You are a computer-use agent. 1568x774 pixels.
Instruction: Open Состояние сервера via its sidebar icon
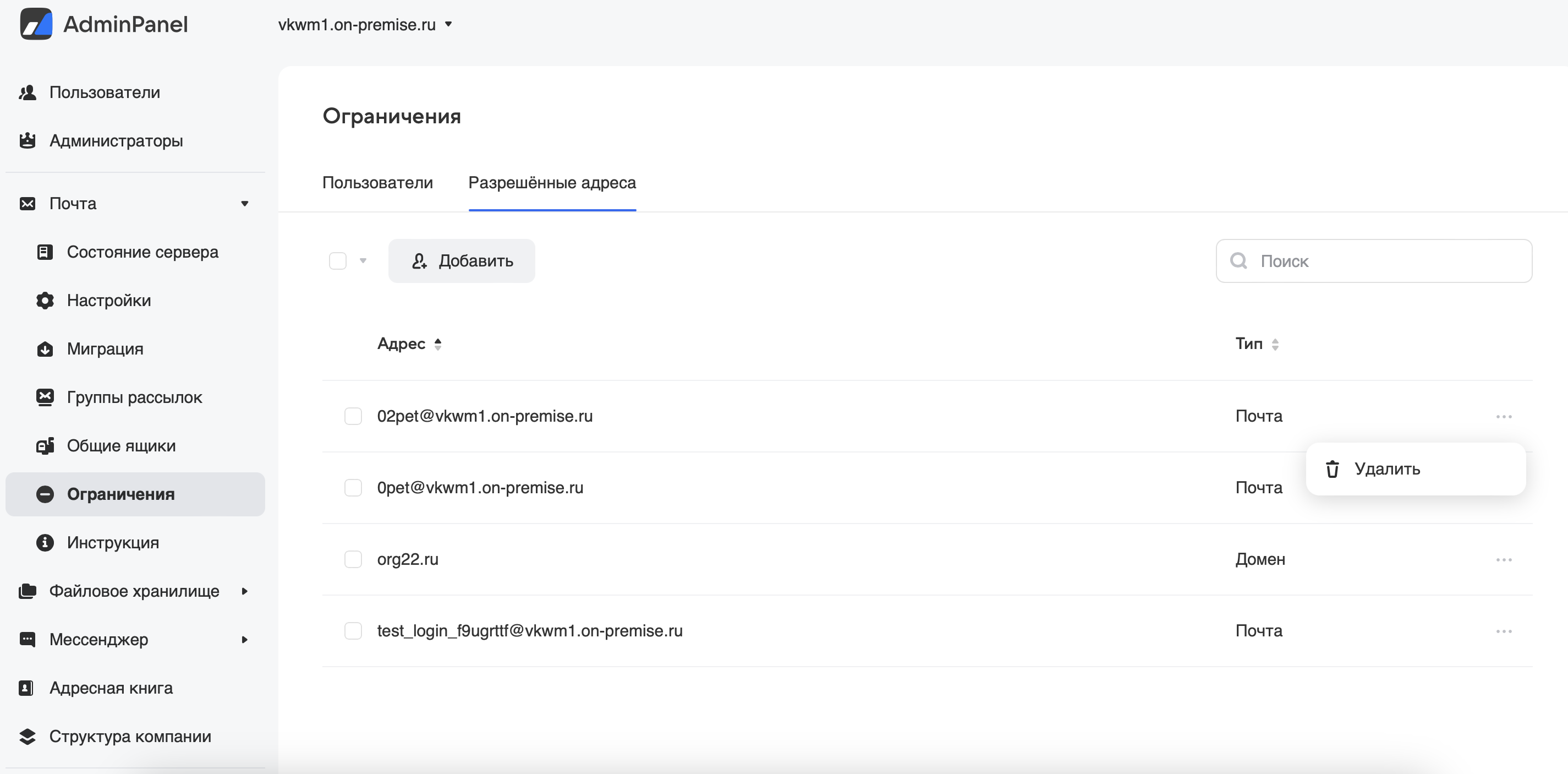[x=45, y=252]
